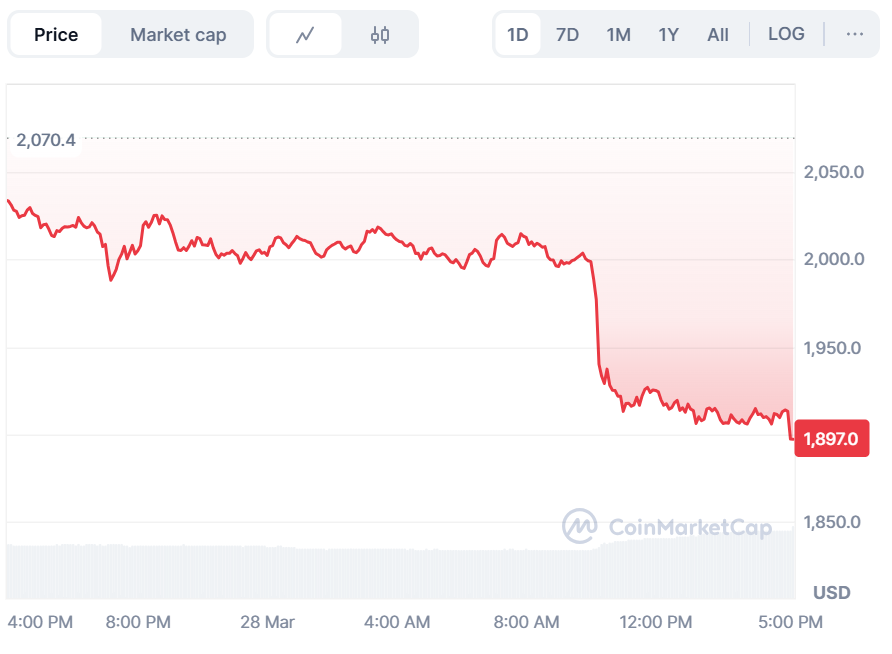Select the 1D time range
This screenshot has width=892, height=654.
pos(518,35)
